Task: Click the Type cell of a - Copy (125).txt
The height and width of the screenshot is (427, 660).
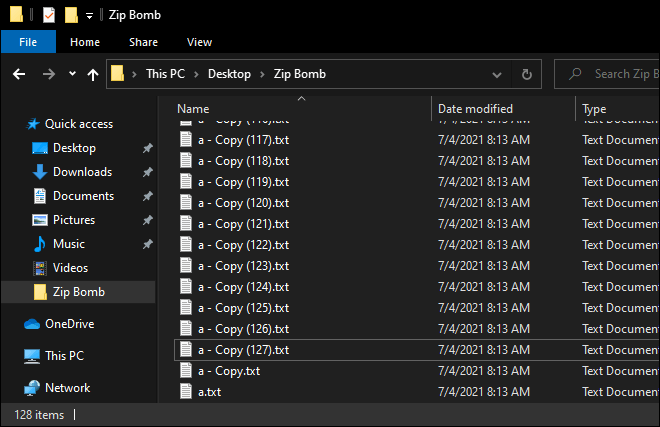Action: [620, 308]
